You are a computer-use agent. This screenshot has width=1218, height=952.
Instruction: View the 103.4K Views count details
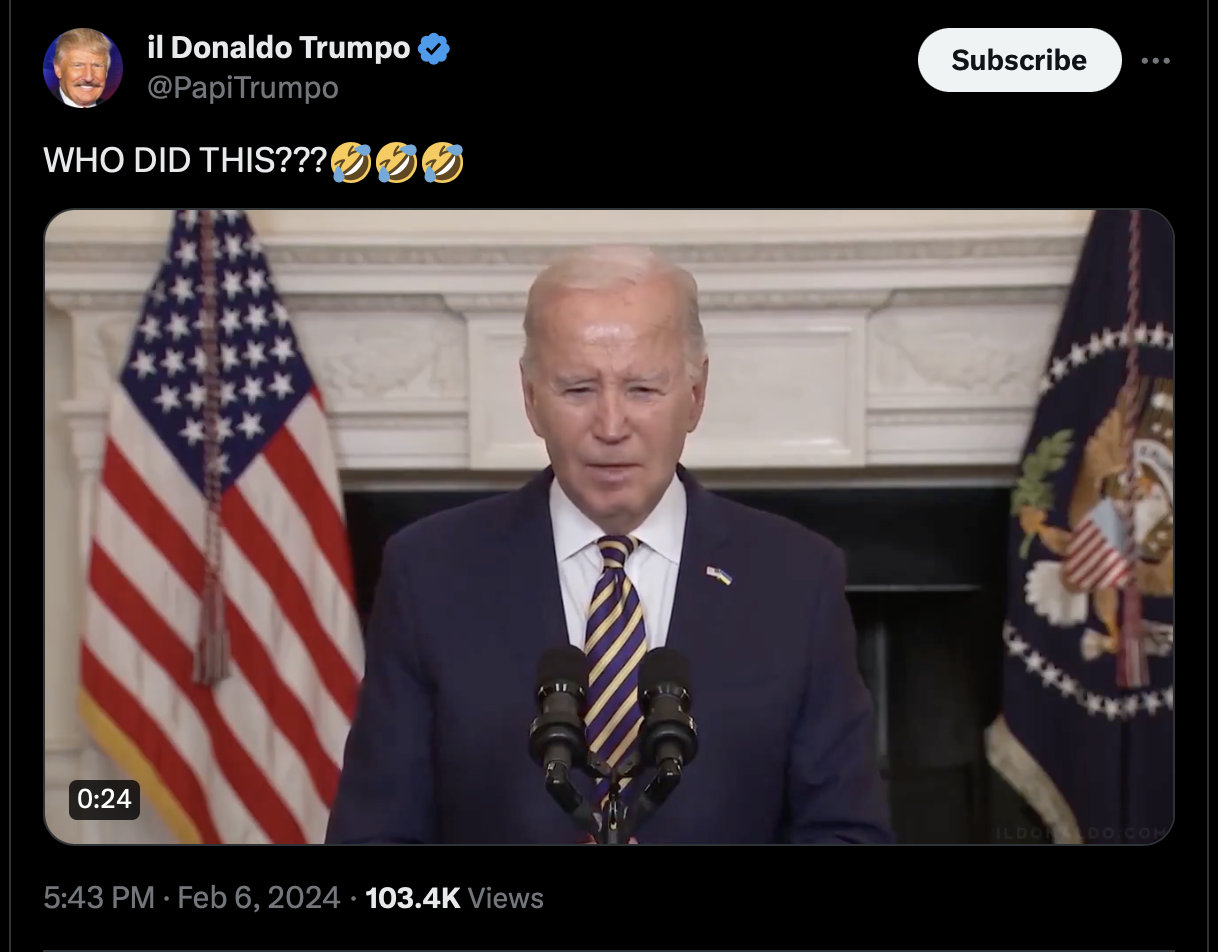[x=455, y=898]
